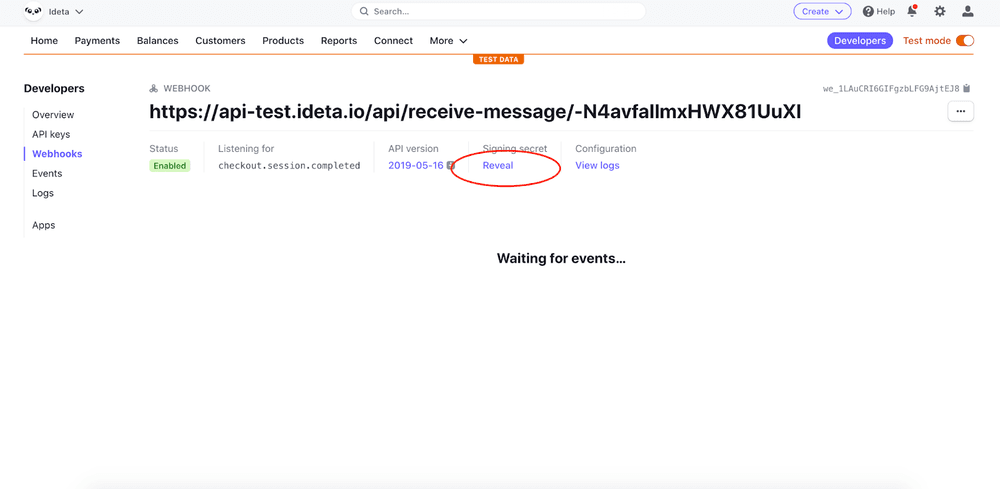Open the Reports tab

tap(339, 41)
